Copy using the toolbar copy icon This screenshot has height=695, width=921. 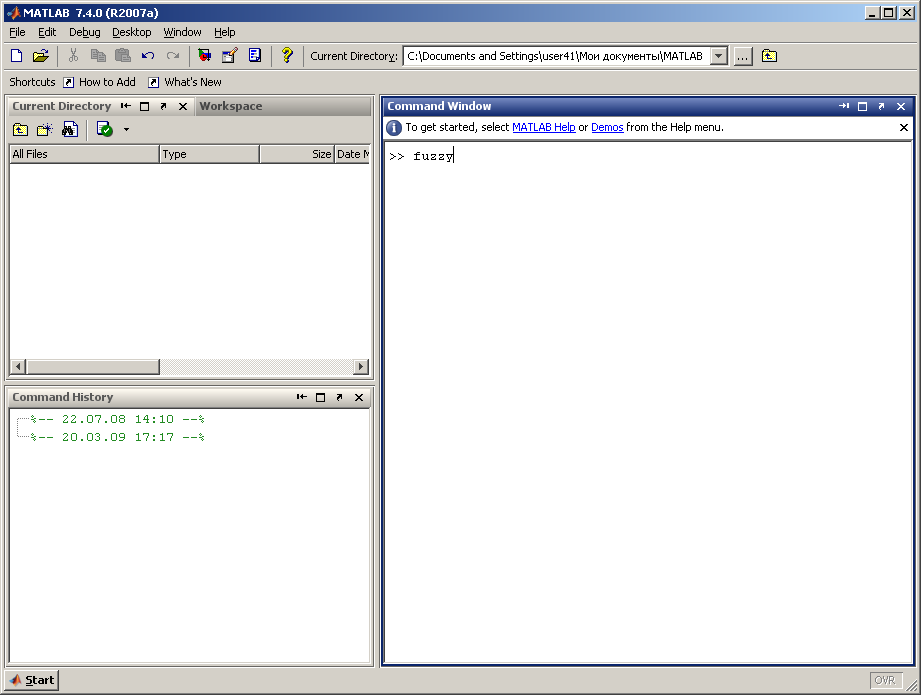(x=98, y=56)
